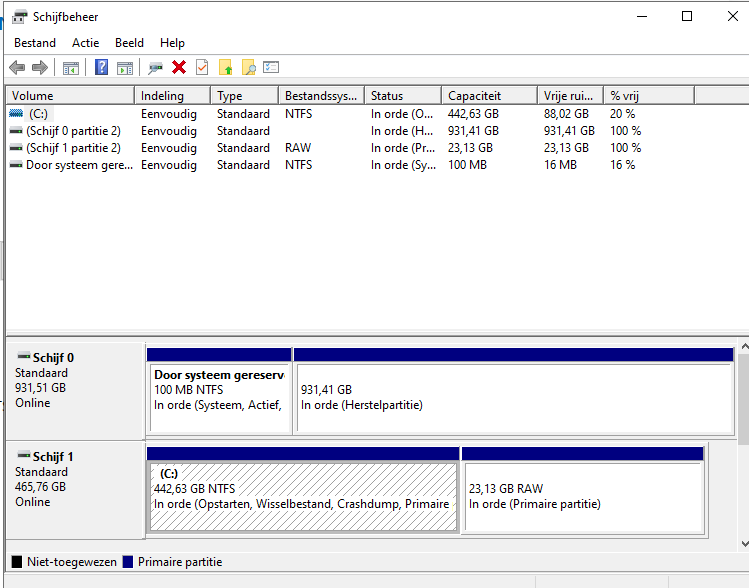The height and width of the screenshot is (588, 749).
Task: Sort by the Indeling column header
Action: tap(173, 96)
